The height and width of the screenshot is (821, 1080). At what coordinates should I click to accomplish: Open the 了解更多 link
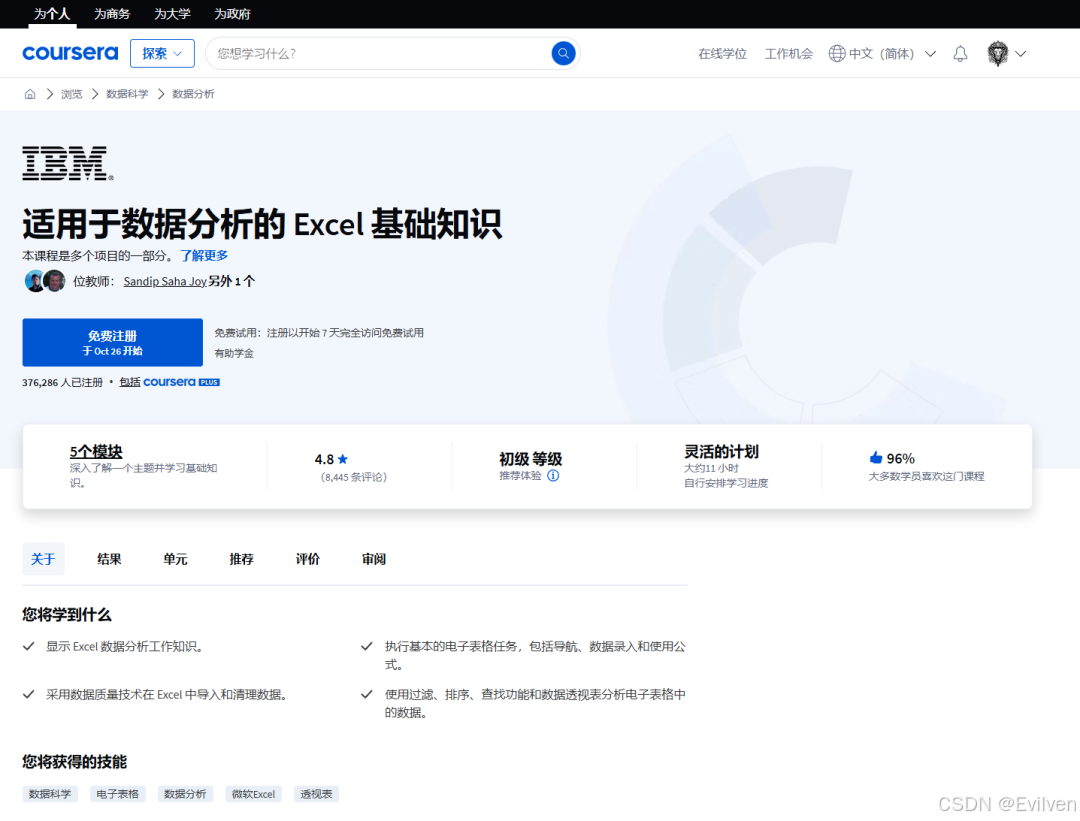coord(204,256)
